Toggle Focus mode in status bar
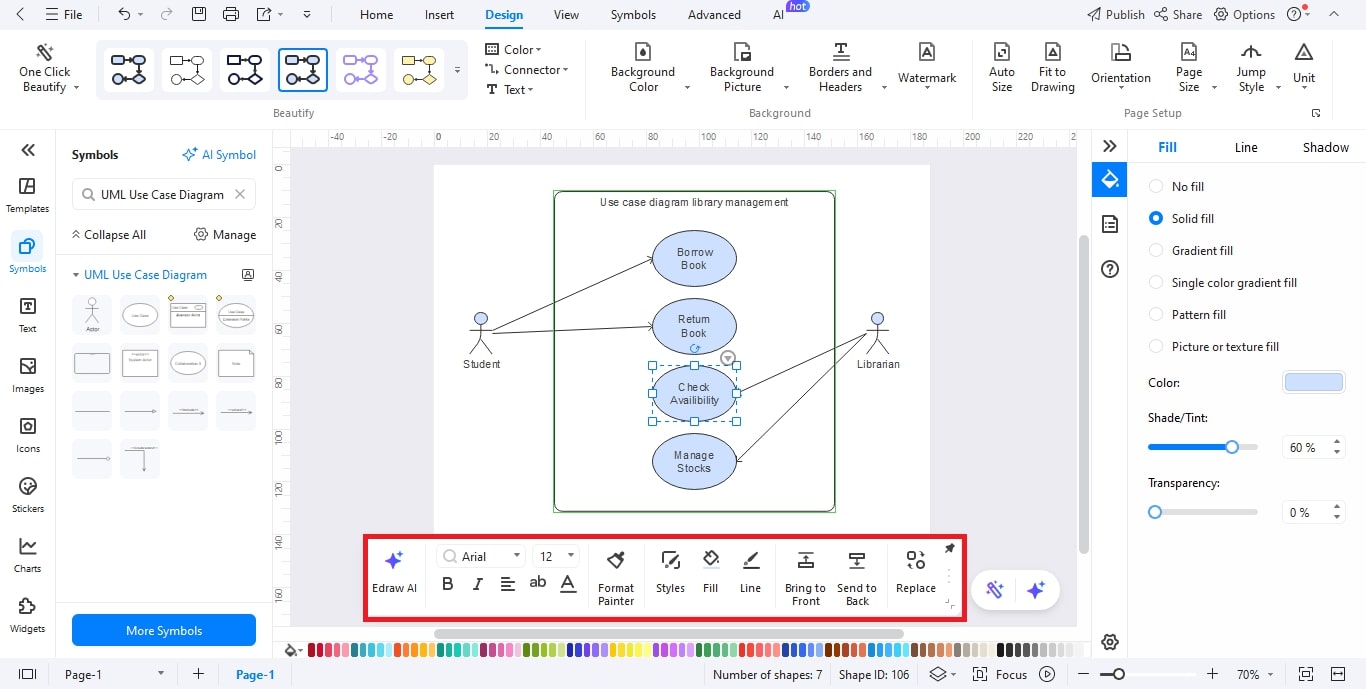The width and height of the screenshot is (1366, 689). (x=1000, y=674)
